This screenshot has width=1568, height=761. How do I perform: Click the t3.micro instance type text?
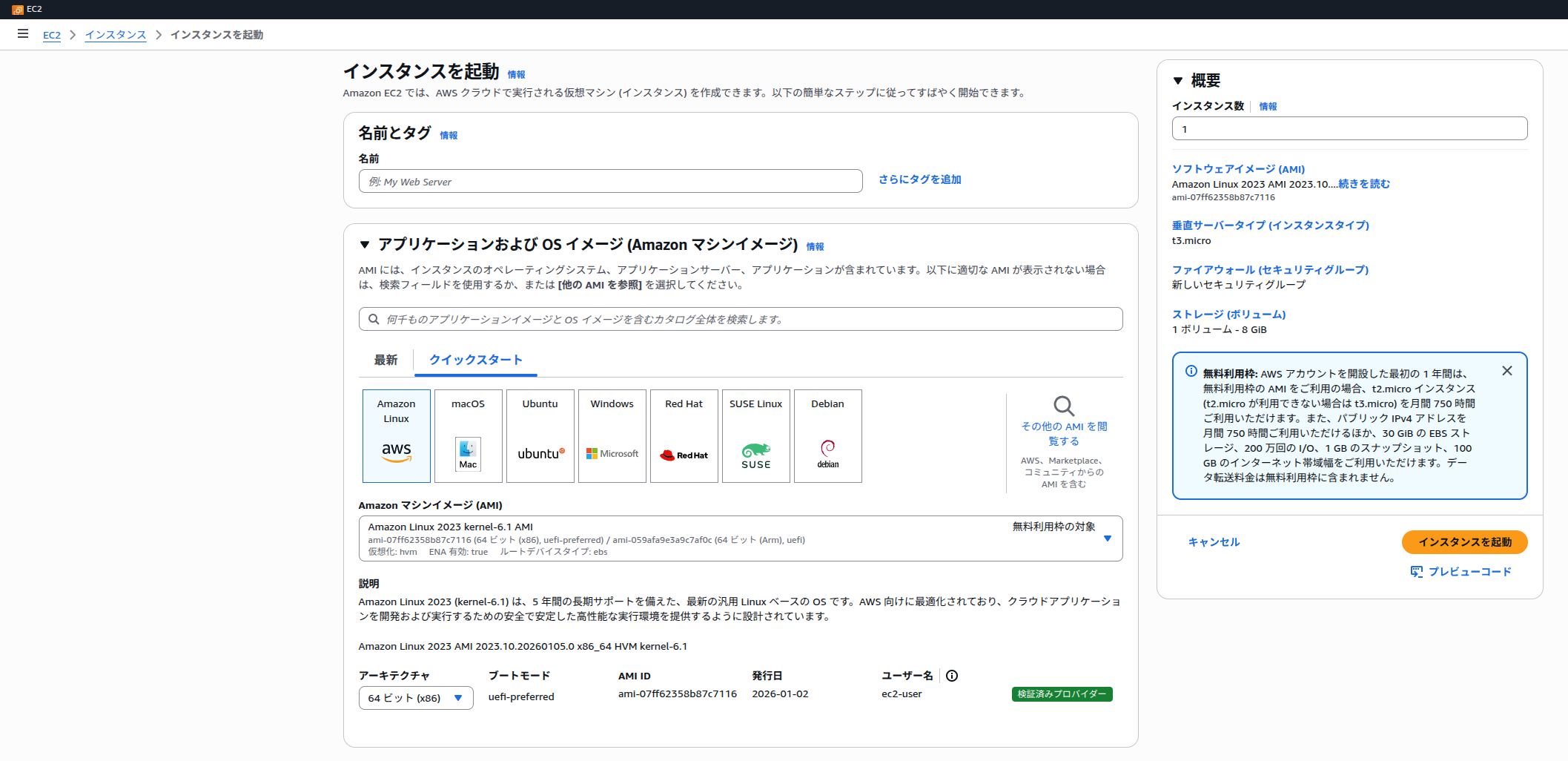point(1191,241)
